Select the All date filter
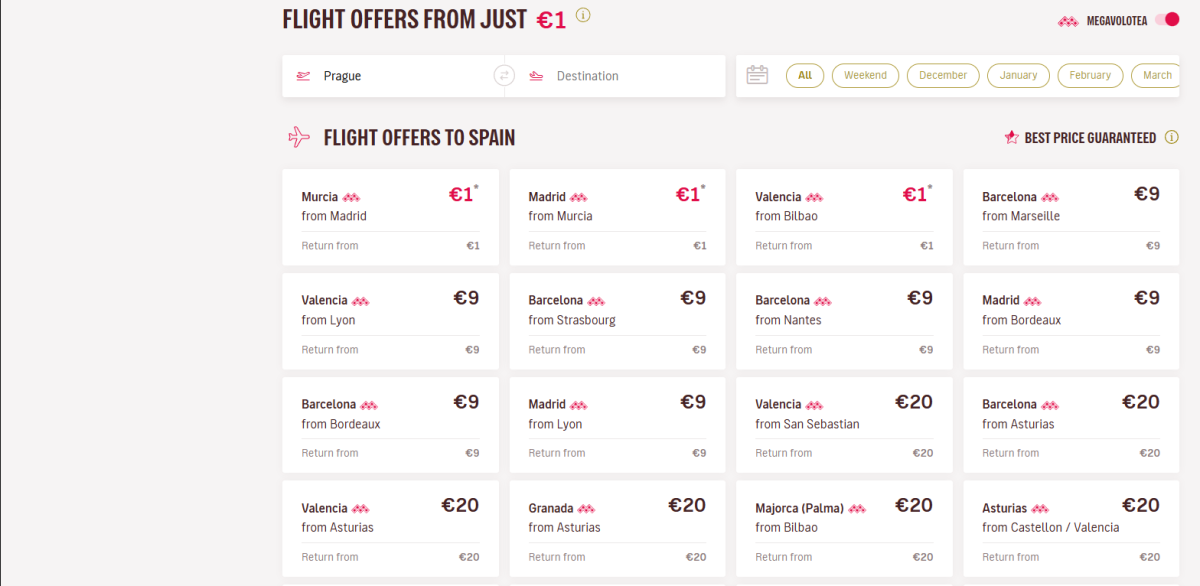The height and width of the screenshot is (586, 1200). point(805,75)
